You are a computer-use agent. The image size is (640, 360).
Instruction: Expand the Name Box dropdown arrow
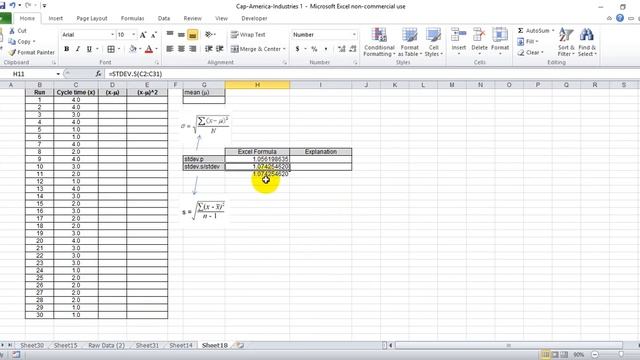(x=58, y=74)
